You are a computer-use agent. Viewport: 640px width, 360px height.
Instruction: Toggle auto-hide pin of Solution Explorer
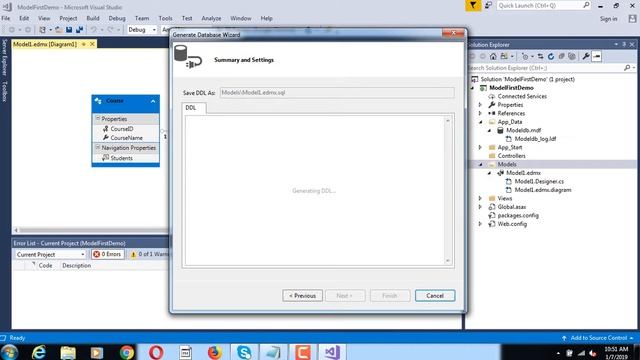point(624,44)
